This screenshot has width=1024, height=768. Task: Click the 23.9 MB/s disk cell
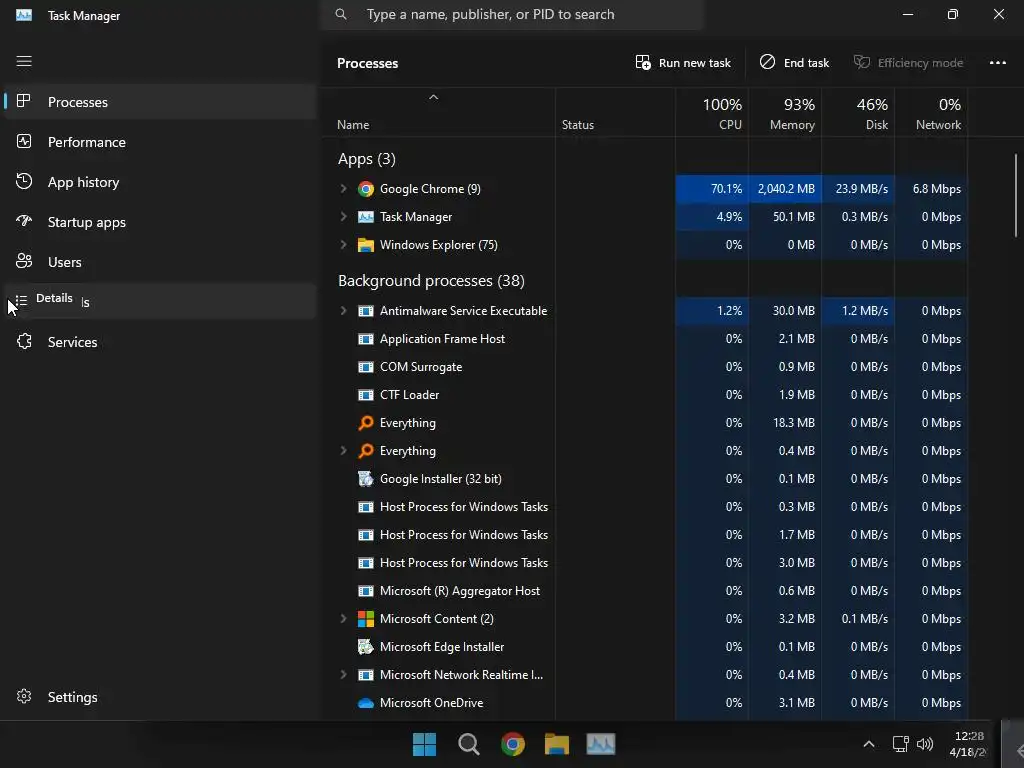857,189
